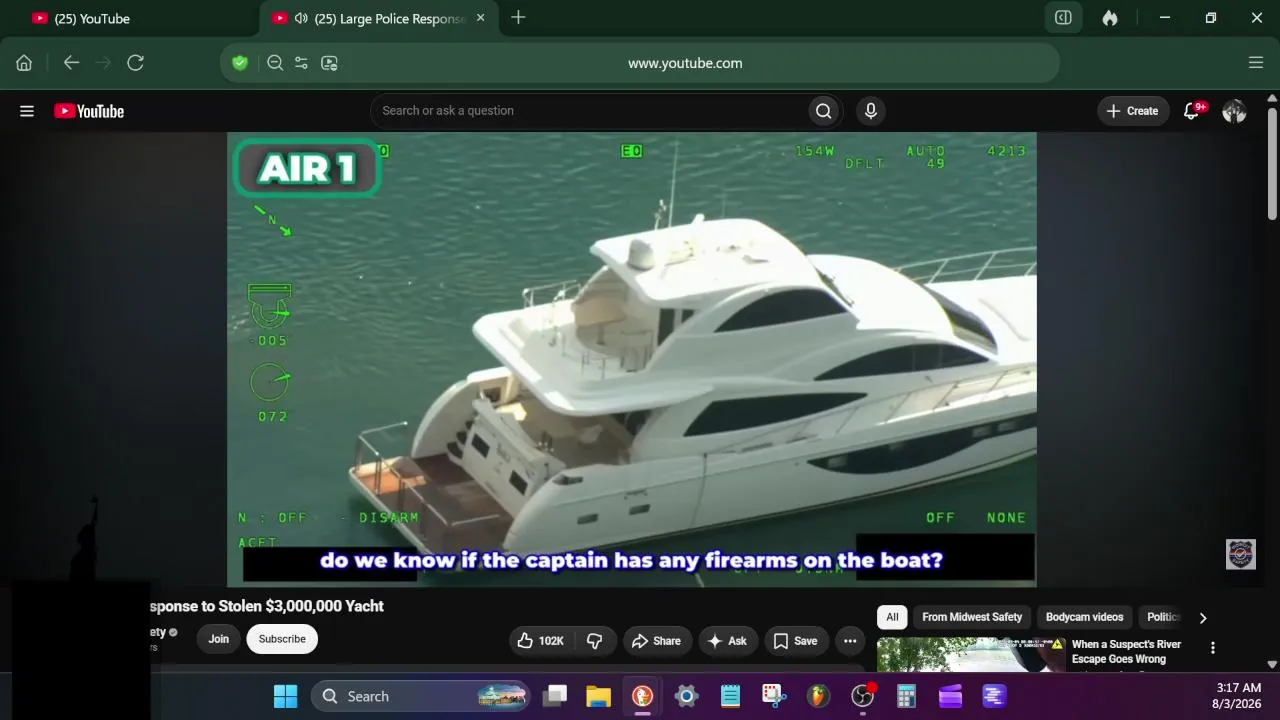
Task: Click the River Escape video thumbnail
Action: click(970, 655)
